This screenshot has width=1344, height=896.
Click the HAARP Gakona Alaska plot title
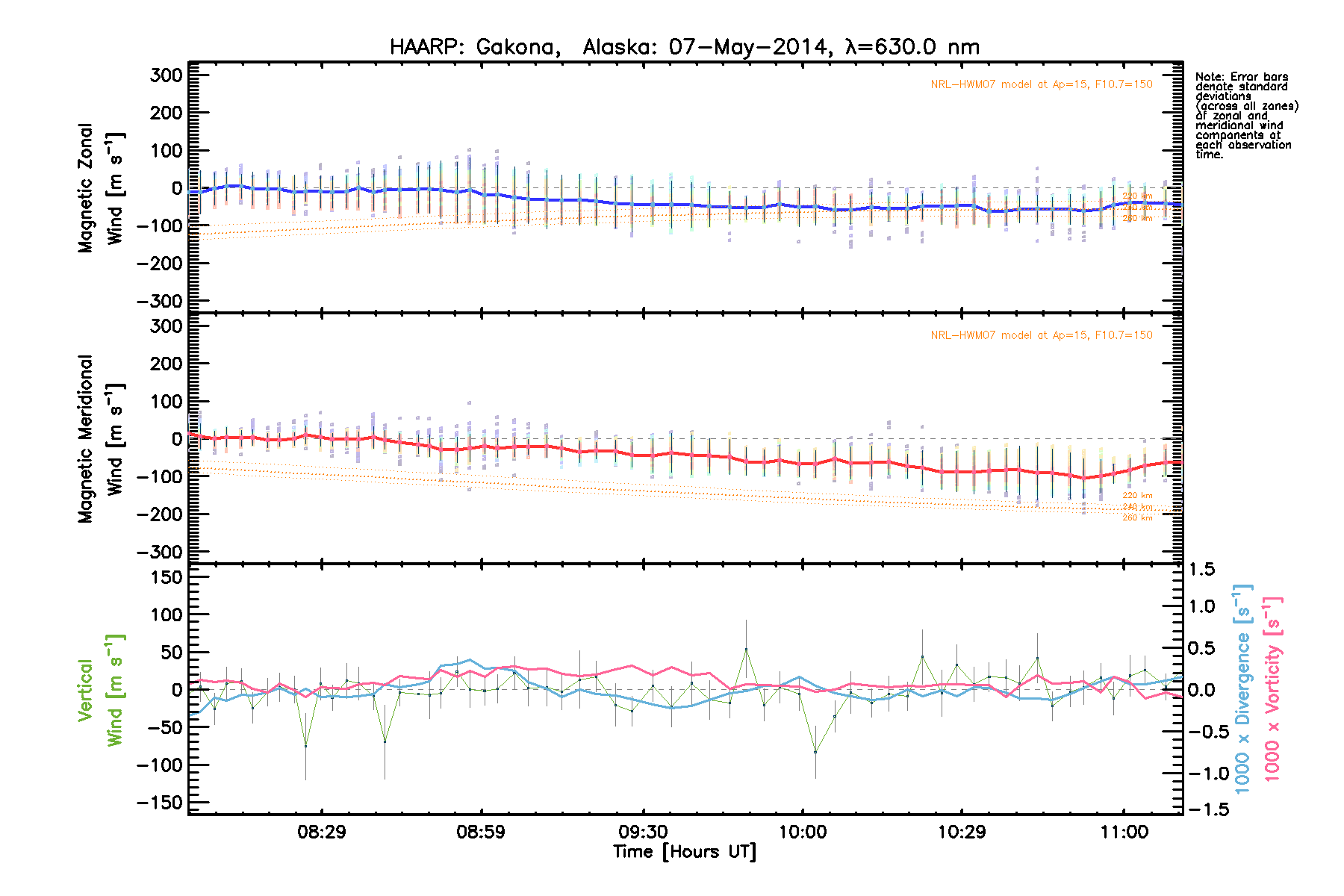pyautogui.click(x=684, y=47)
